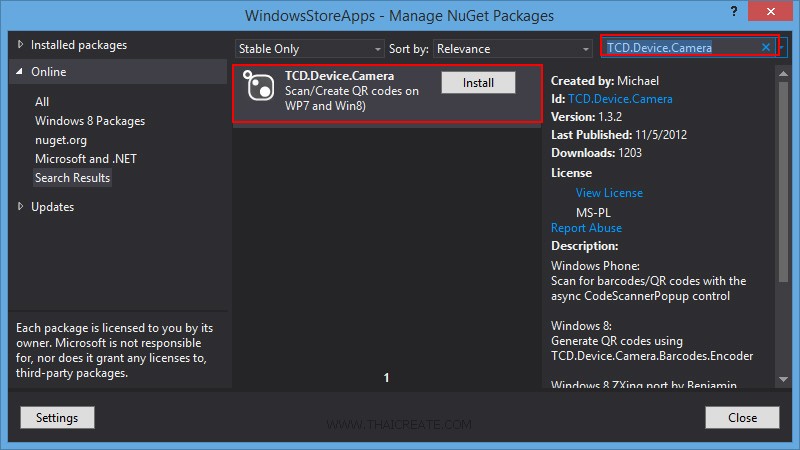Click the Description: heading
Image resolution: width=800 pixels, height=450 pixels.
[584, 246]
